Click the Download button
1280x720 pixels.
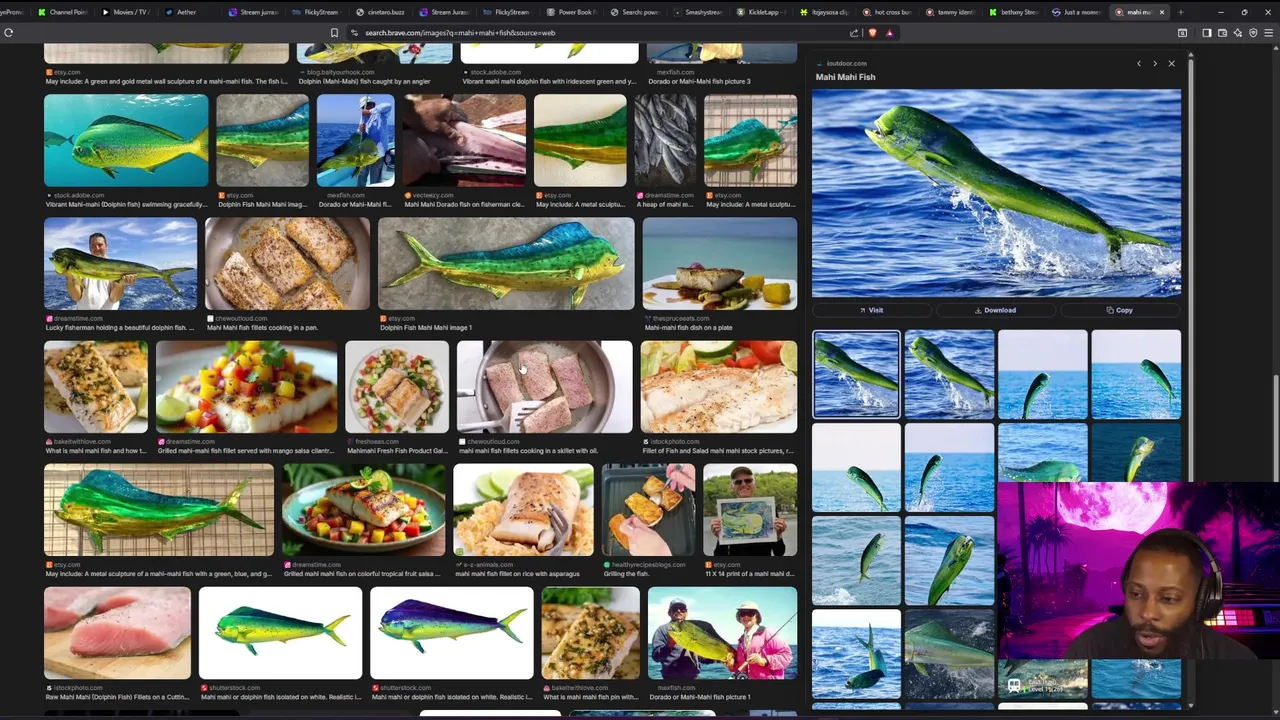coord(995,310)
